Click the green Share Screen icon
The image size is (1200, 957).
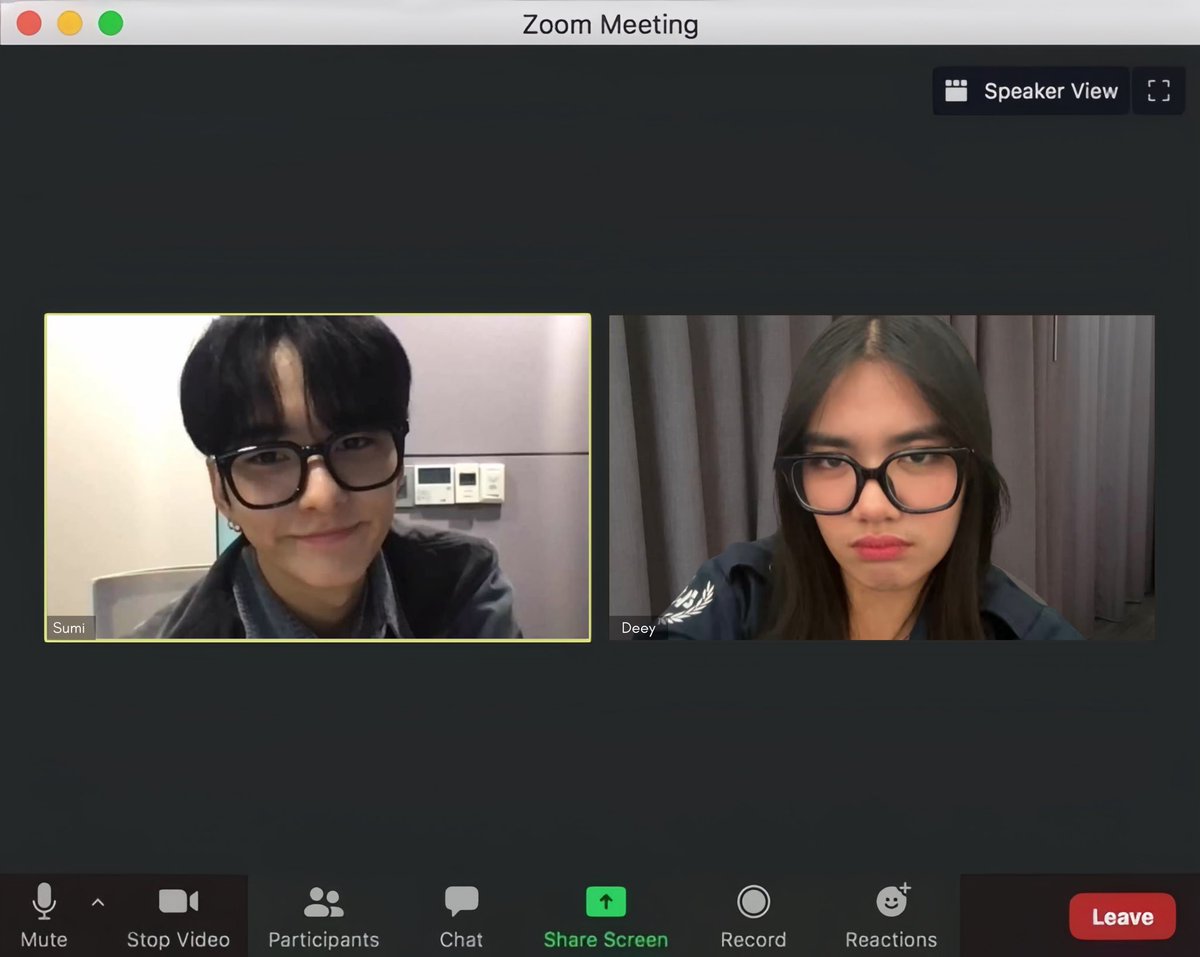(x=605, y=901)
